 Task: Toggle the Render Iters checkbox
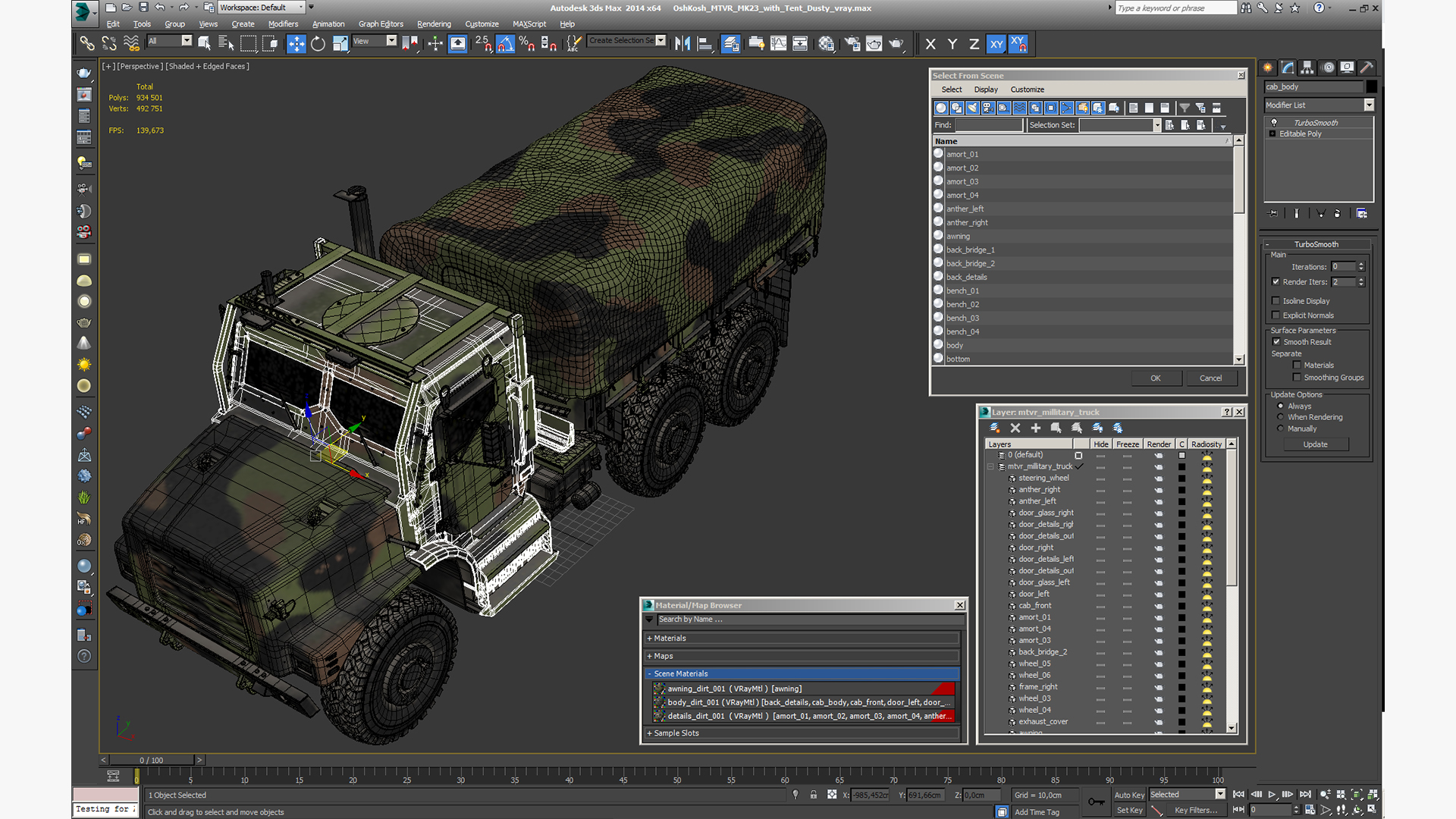(x=1276, y=282)
